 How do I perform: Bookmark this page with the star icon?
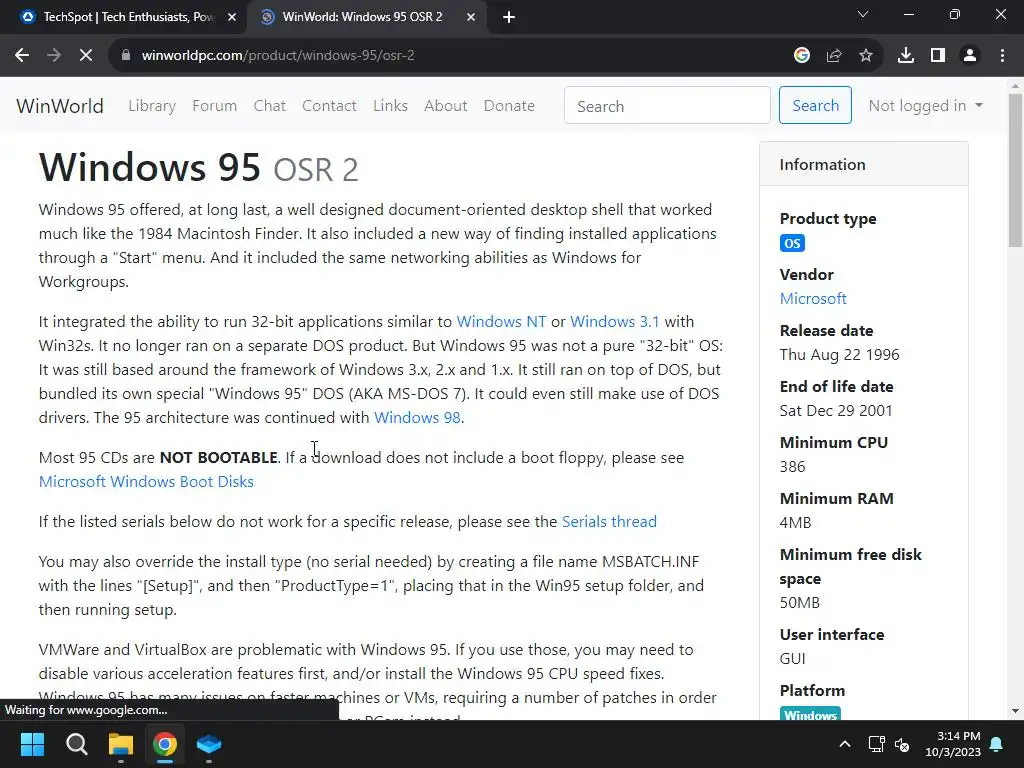pyautogui.click(x=866, y=56)
